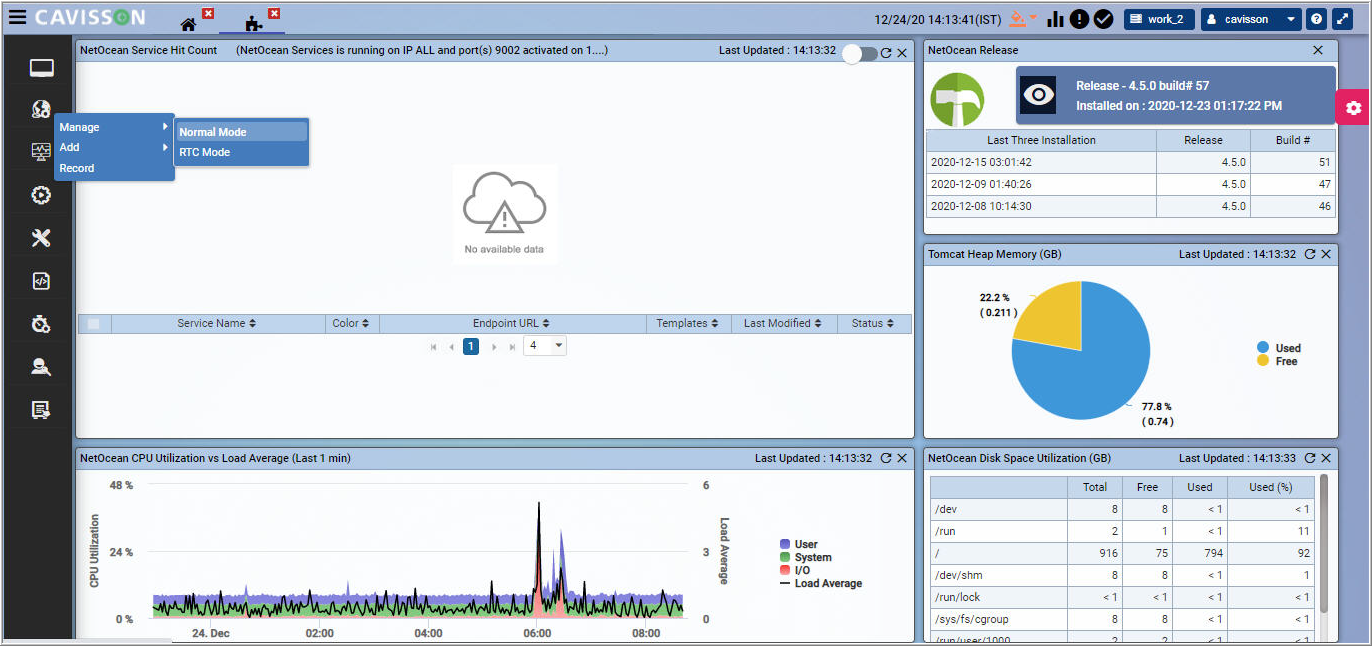Select RTC Mode from submenu
This screenshot has width=1372, height=646.
tap(241, 152)
